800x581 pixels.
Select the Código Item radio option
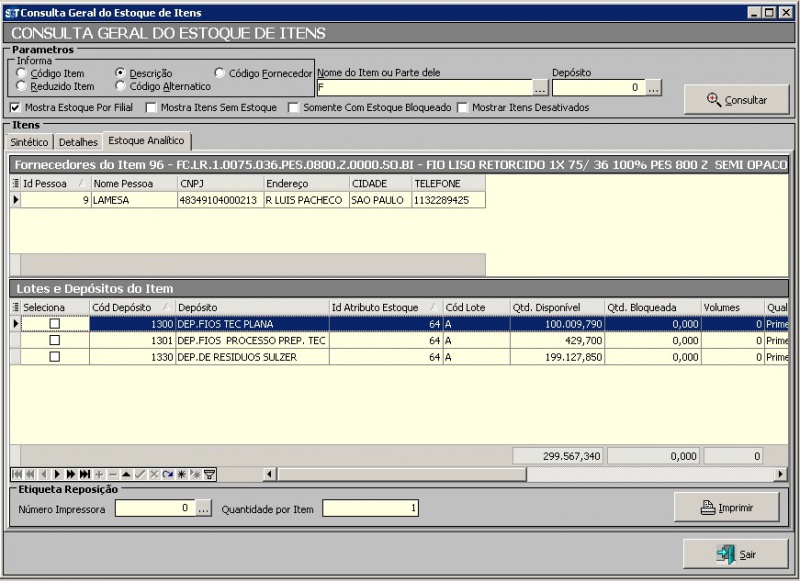[22, 73]
